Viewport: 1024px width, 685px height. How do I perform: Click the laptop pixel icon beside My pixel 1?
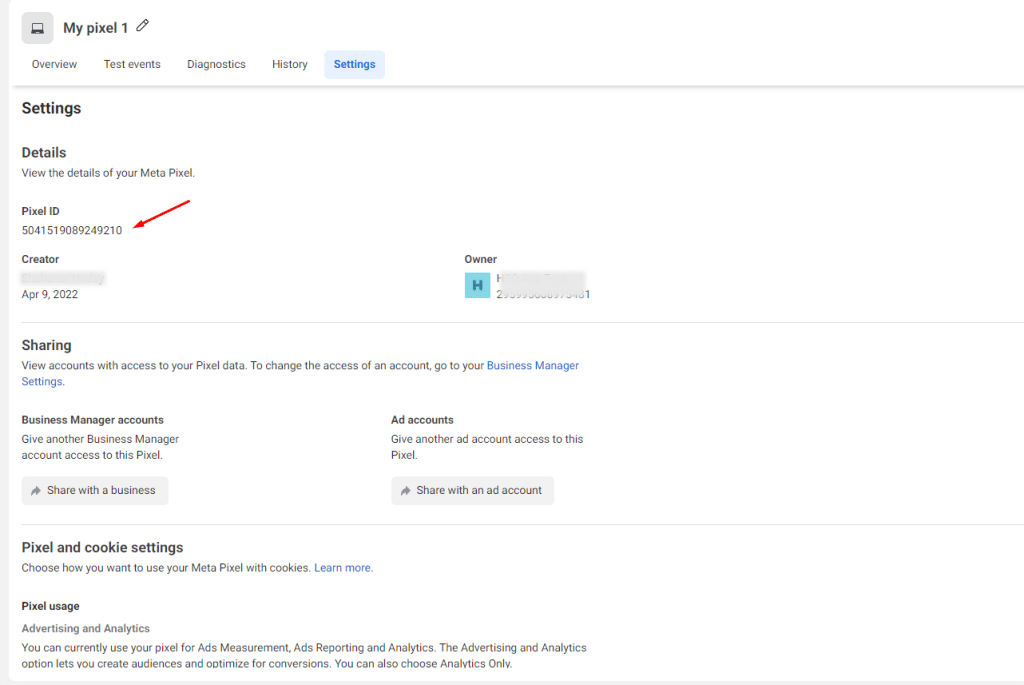(37, 28)
